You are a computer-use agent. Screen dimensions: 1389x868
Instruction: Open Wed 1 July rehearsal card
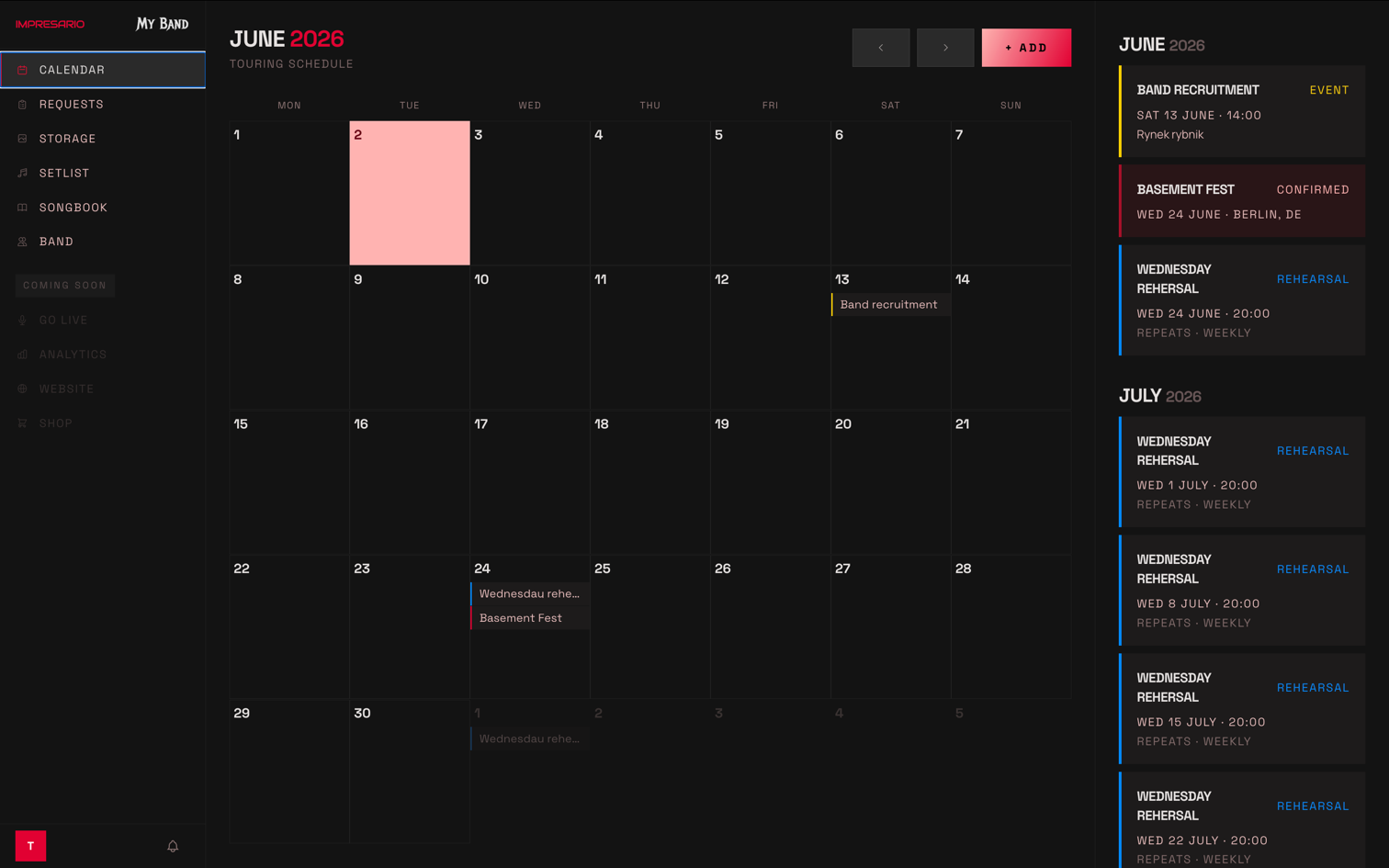1242,472
